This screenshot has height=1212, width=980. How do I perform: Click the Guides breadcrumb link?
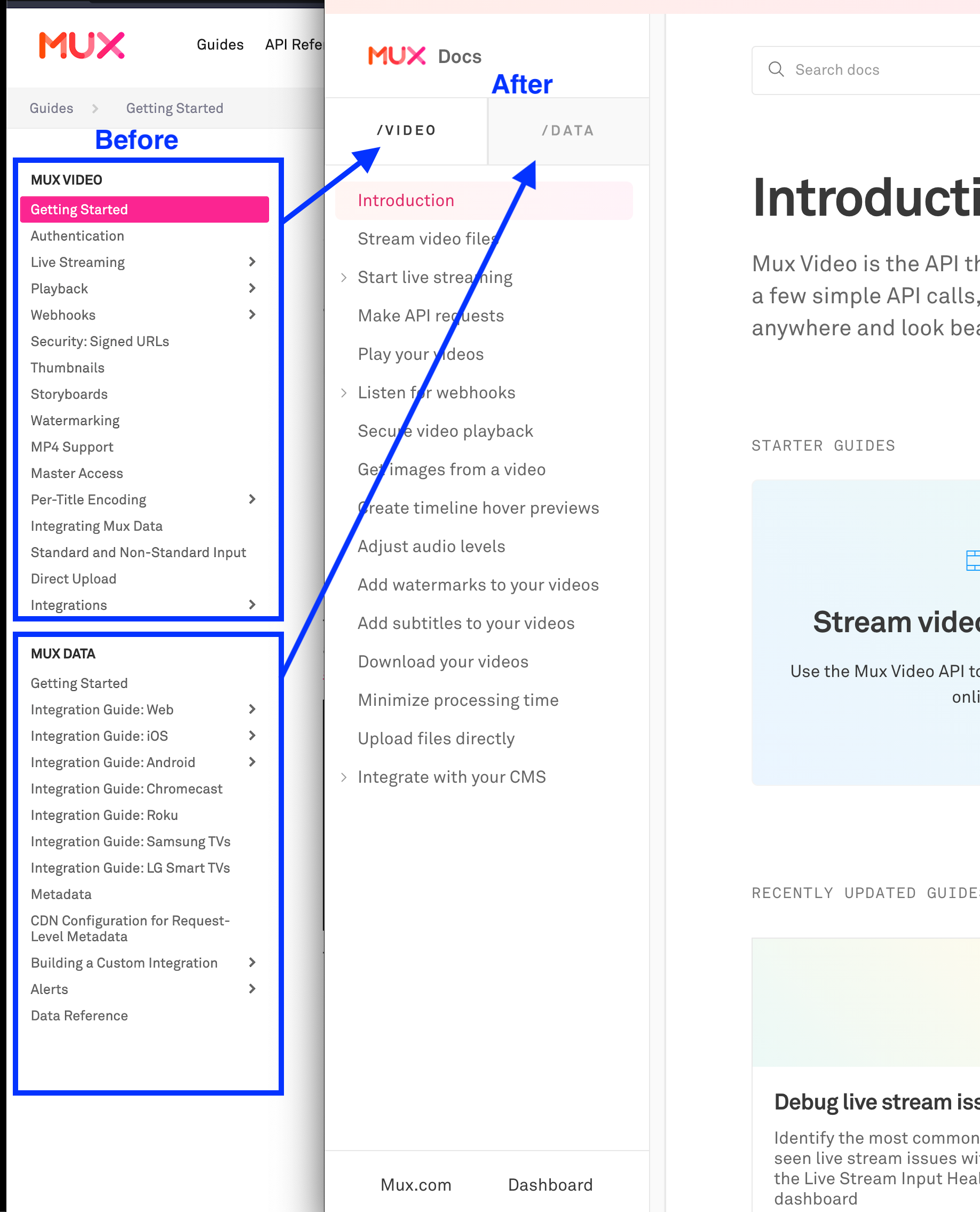[51, 108]
